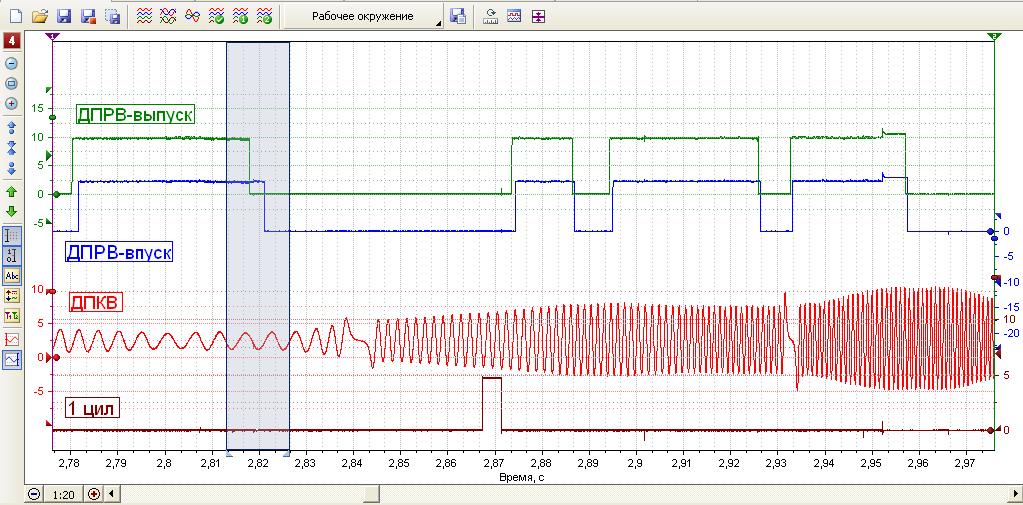Zoom in vertically with plus magnifier
Screen dimensions: 1023x505
click(x=11, y=103)
